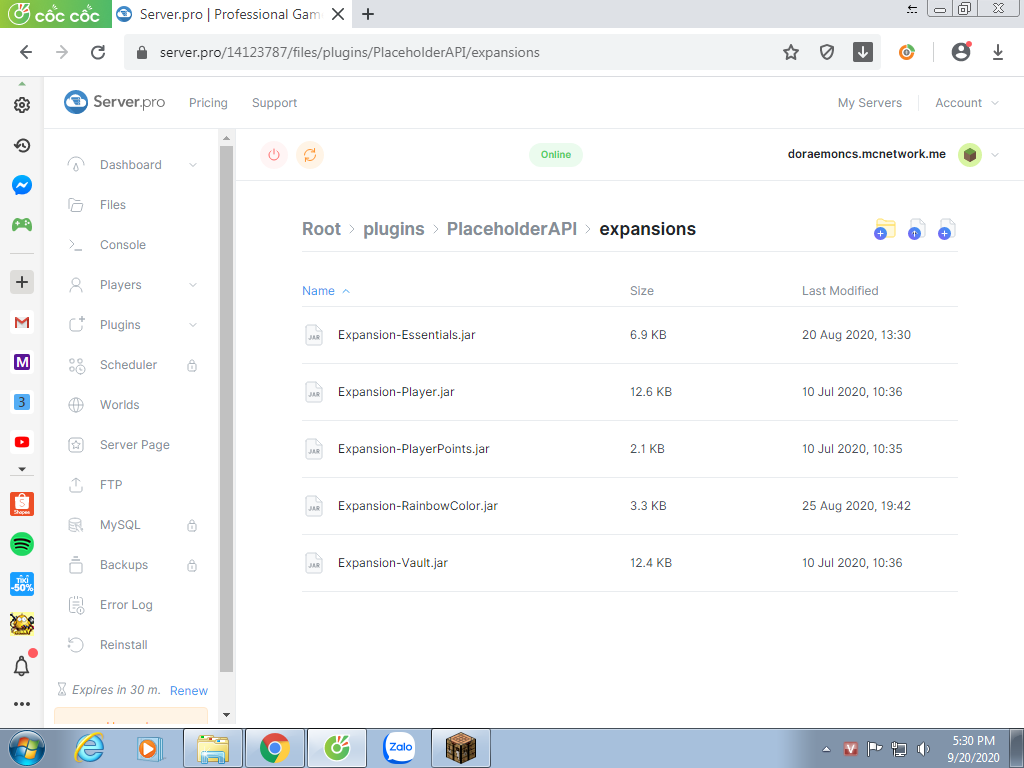
Task: Open YouTube from the sidebar
Action: (x=22, y=442)
